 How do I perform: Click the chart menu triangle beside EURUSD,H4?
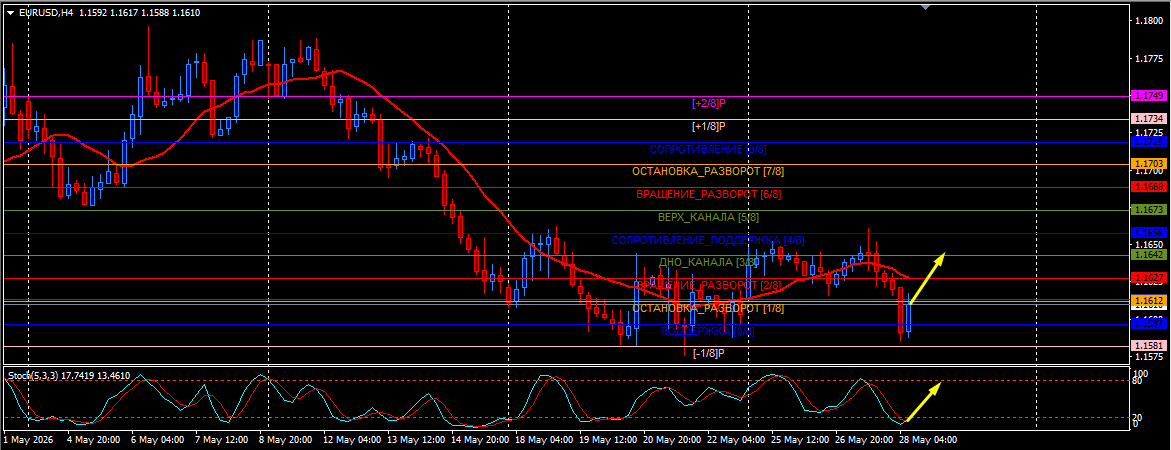pyautogui.click(x=10, y=13)
